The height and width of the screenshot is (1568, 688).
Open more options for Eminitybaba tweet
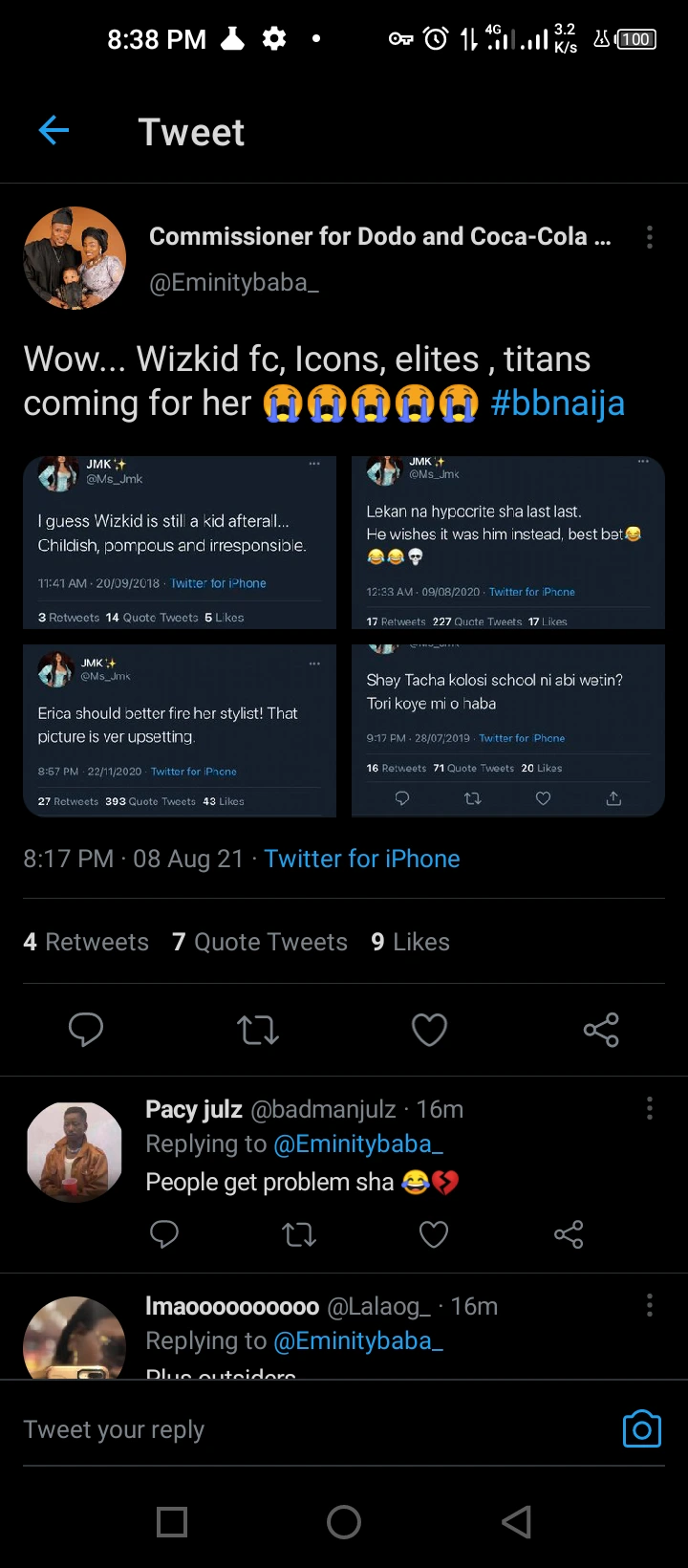(x=650, y=237)
